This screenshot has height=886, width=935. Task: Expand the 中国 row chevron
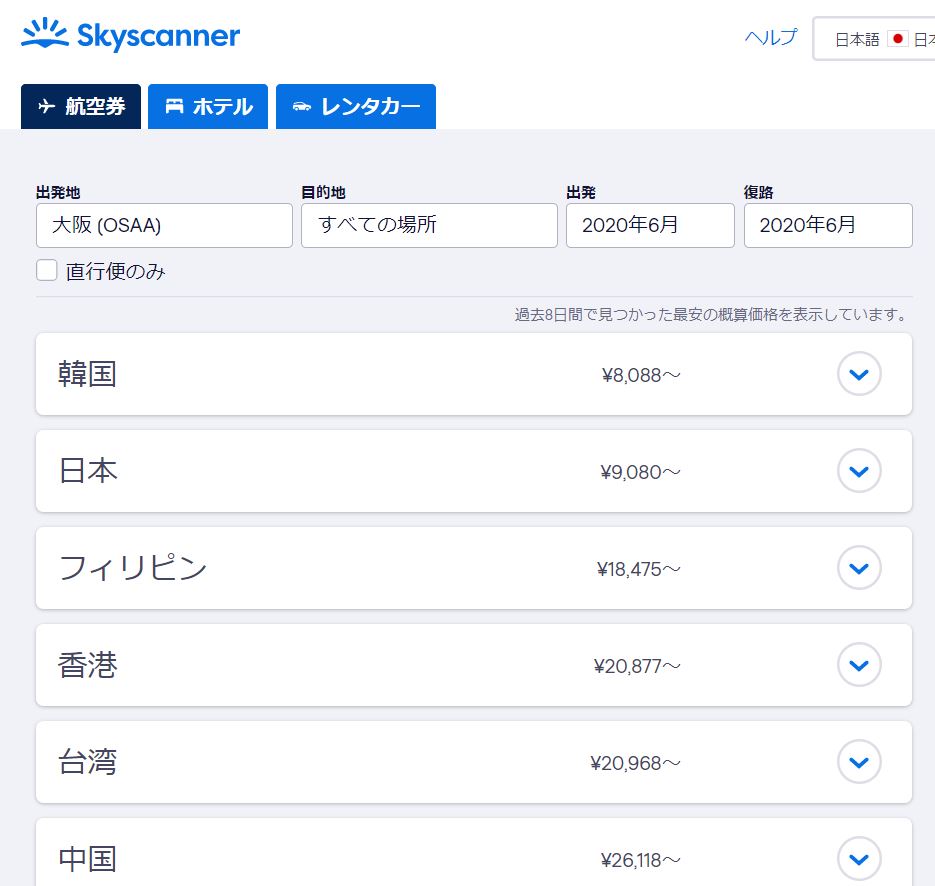coord(859,859)
